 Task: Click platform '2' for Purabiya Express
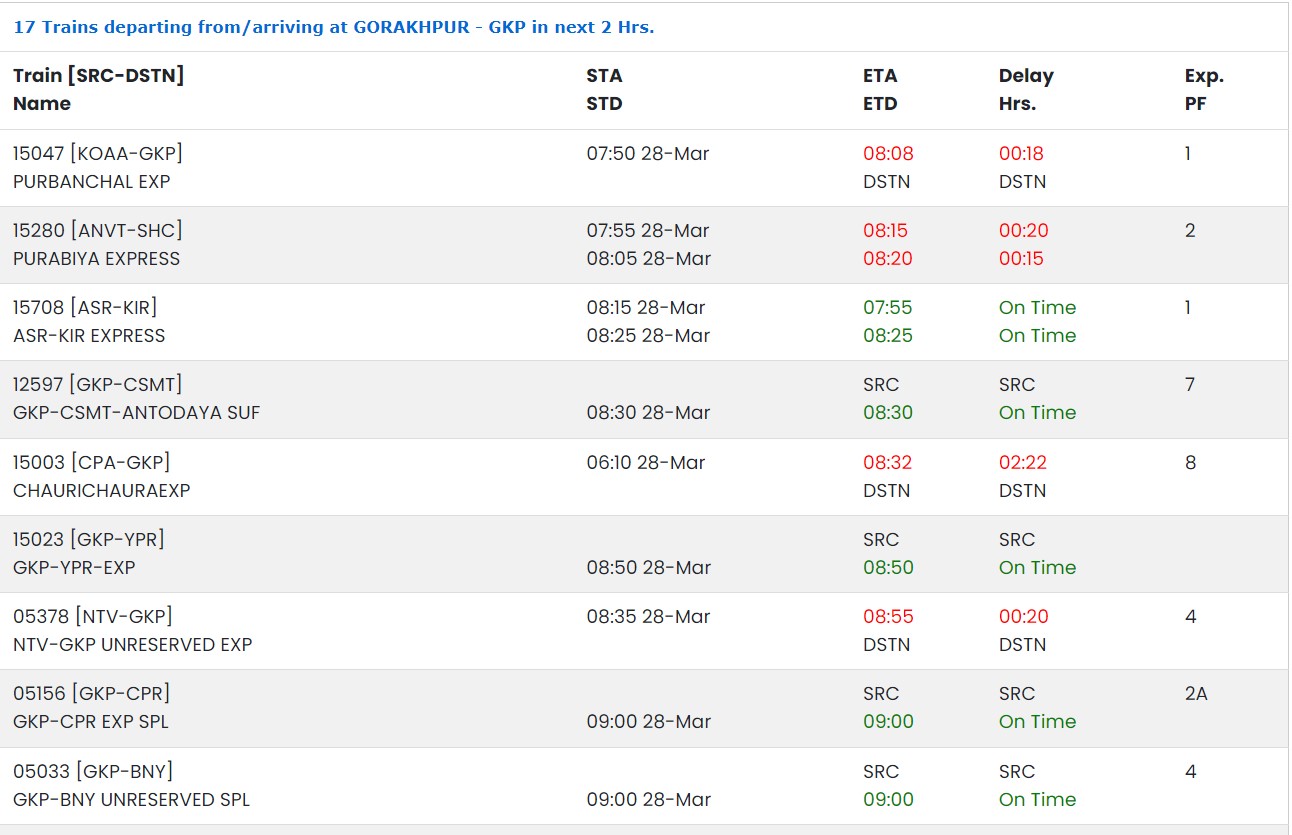1190,231
